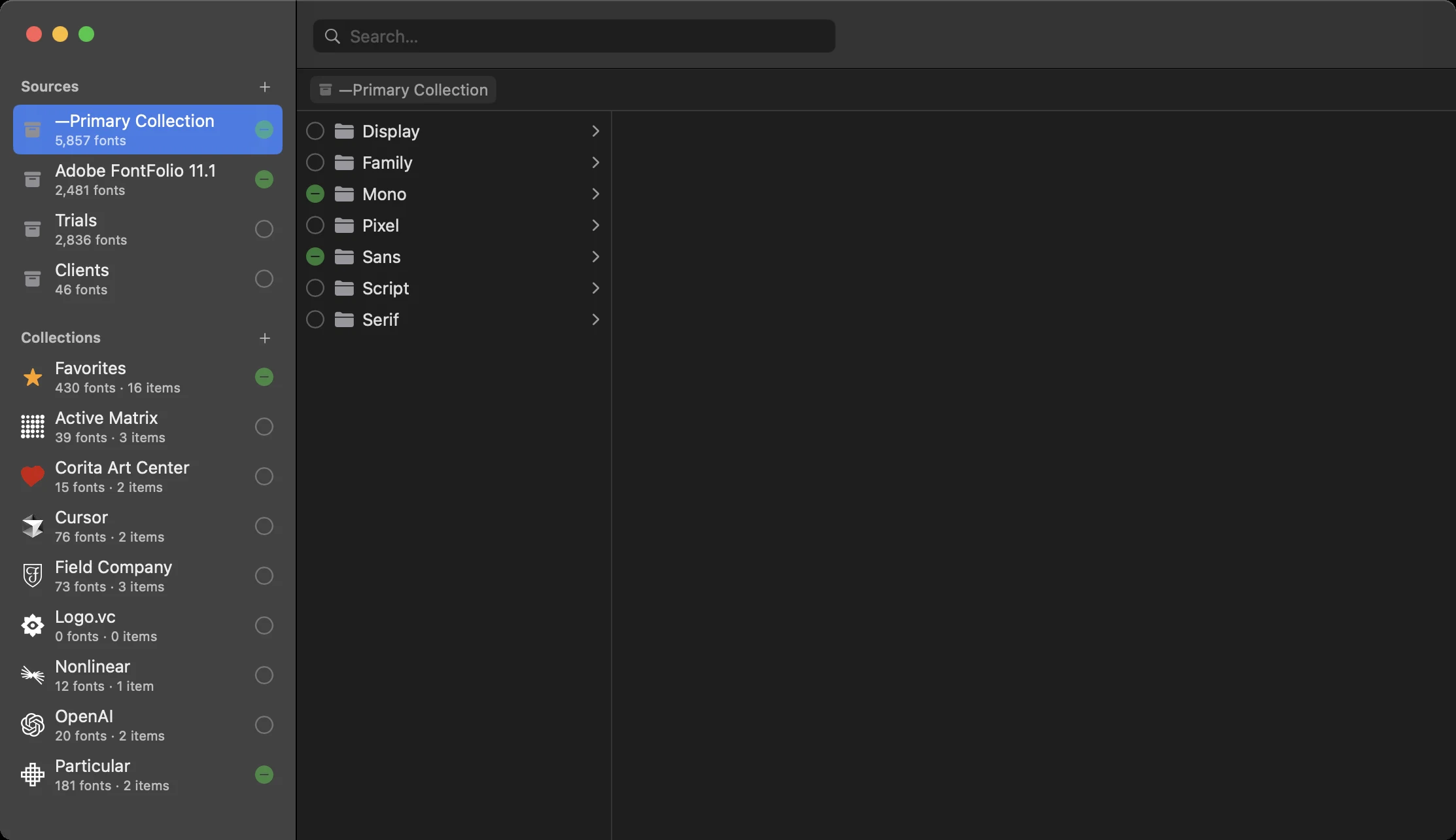Toggle activation for the Clients source

[x=264, y=279]
